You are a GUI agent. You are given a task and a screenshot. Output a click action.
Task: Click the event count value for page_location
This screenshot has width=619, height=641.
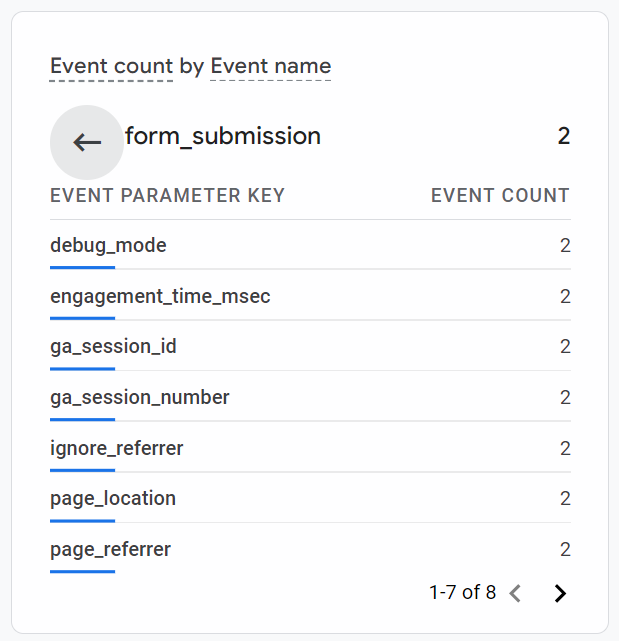tap(565, 499)
